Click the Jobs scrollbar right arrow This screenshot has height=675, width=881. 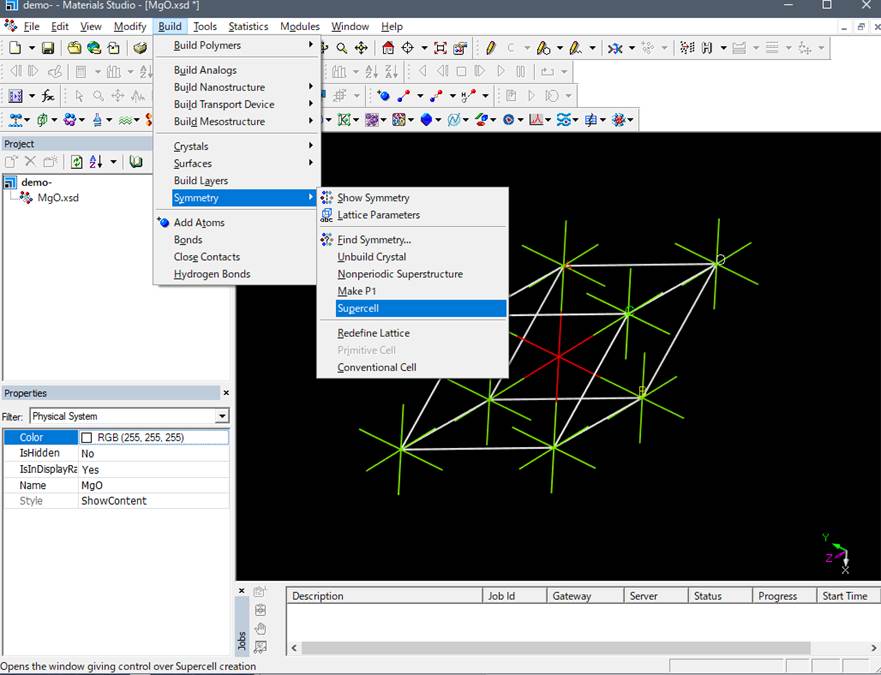(x=874, y=648)
